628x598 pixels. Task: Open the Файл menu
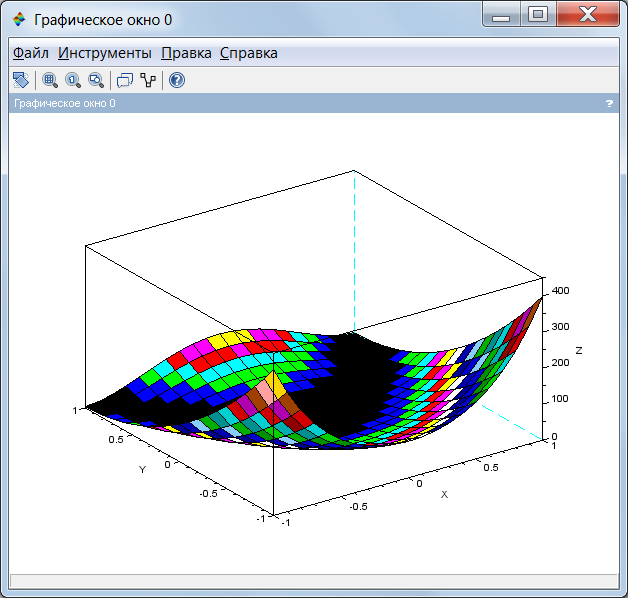[x=30, y=53]
